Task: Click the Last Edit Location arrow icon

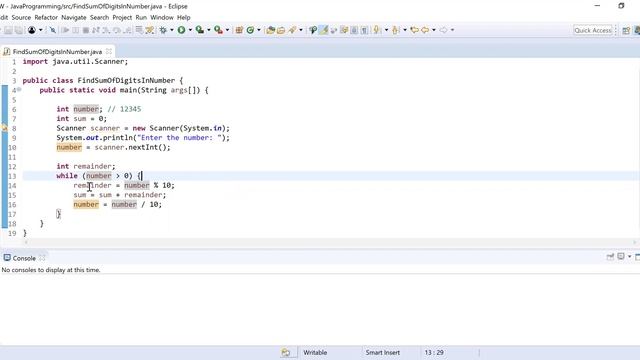Action: tap(414, 30)
